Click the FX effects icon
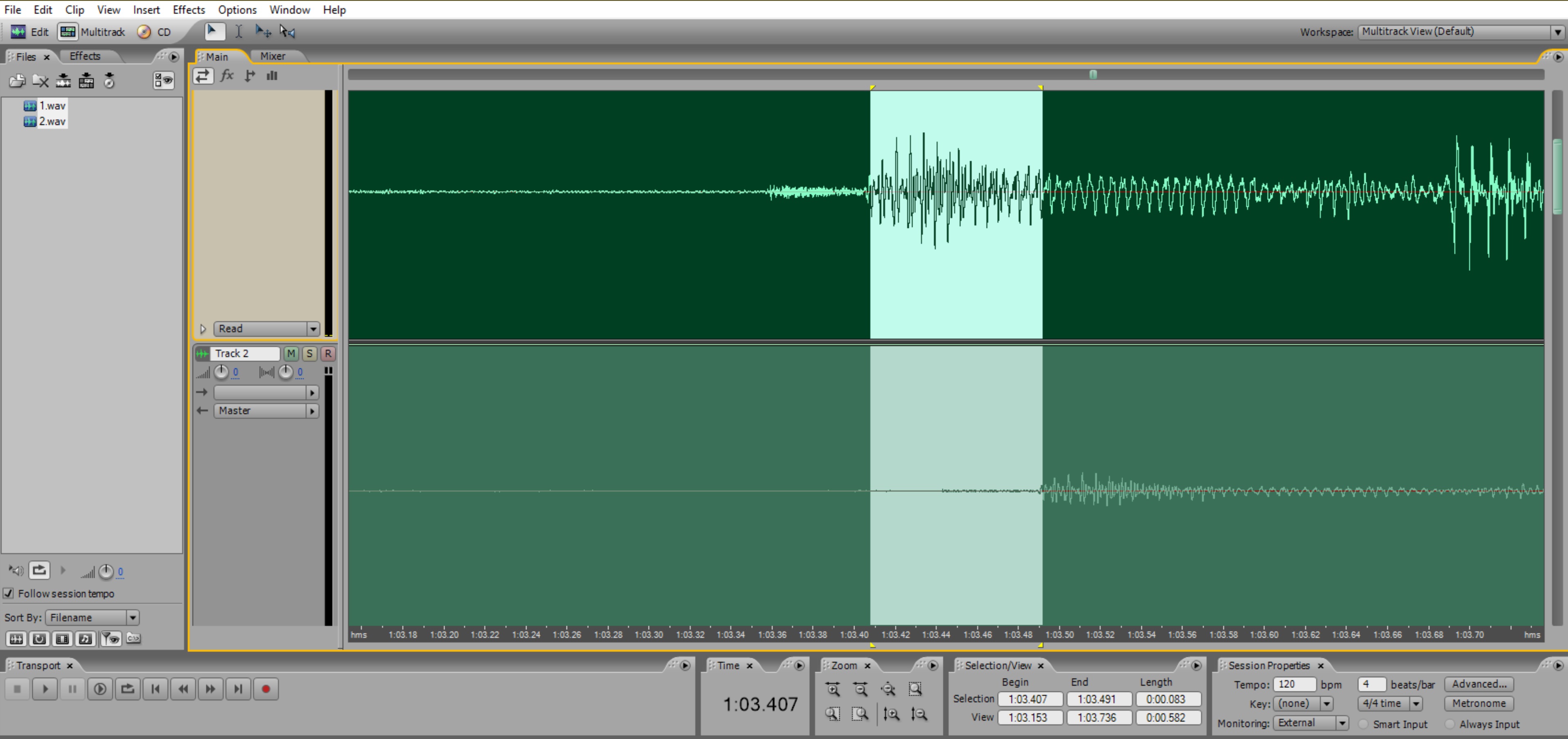1568x739 pixels. point(227,75)
